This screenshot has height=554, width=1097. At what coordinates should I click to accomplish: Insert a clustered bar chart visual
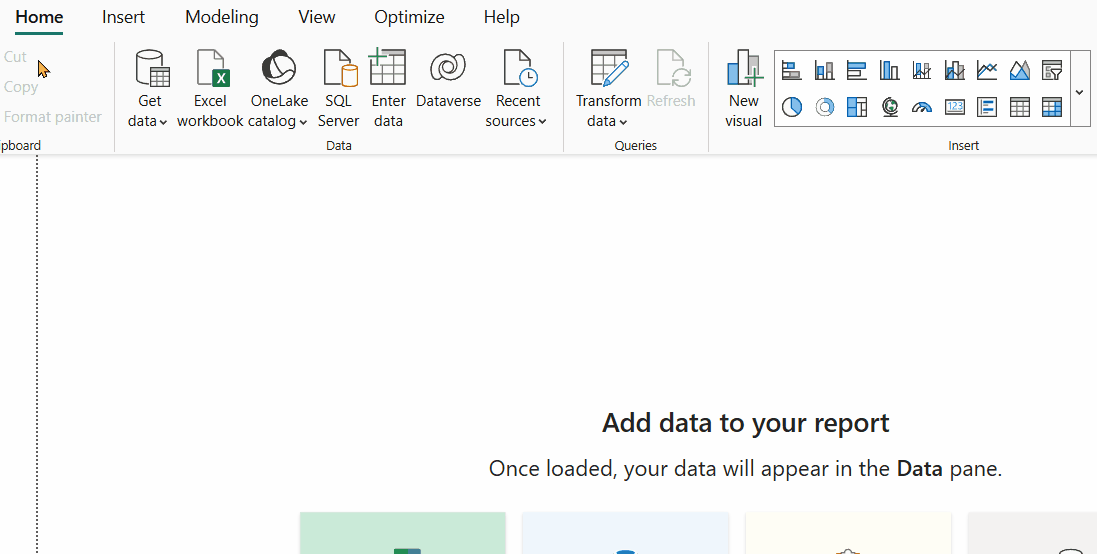tap(856, 70)
